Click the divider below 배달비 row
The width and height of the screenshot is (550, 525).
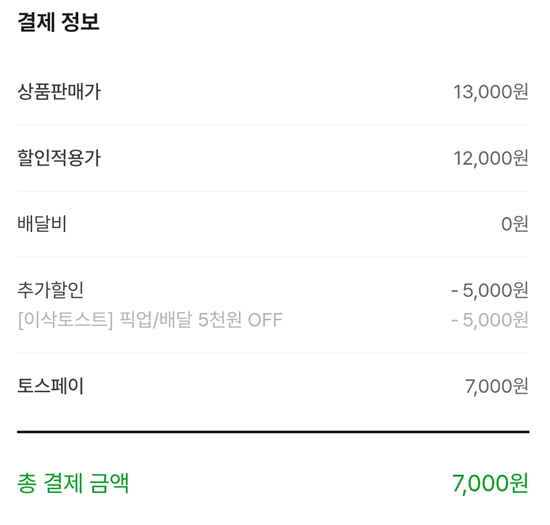coord(273,257)
